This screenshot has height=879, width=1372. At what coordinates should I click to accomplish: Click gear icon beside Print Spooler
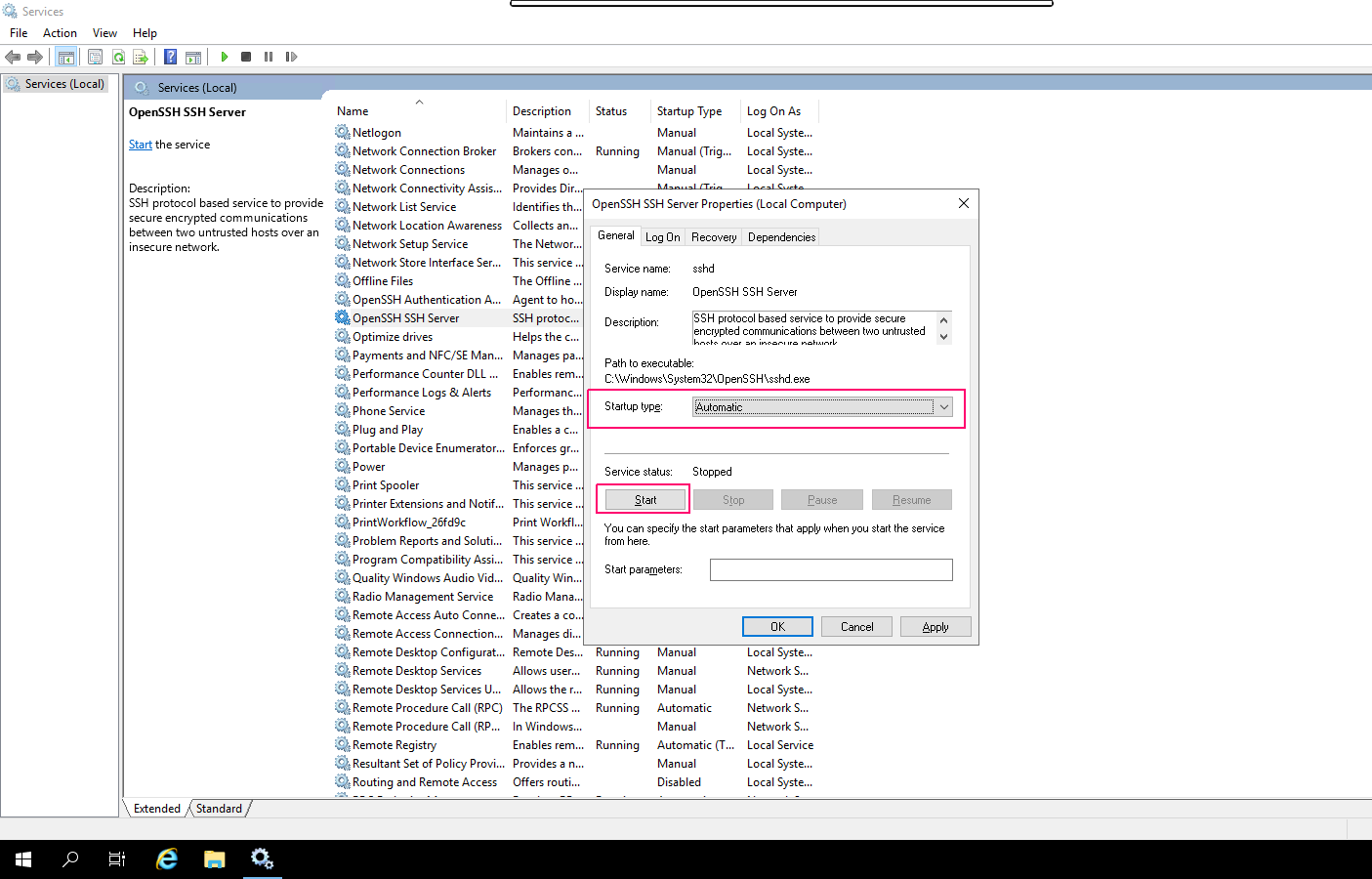pos(342,484)
